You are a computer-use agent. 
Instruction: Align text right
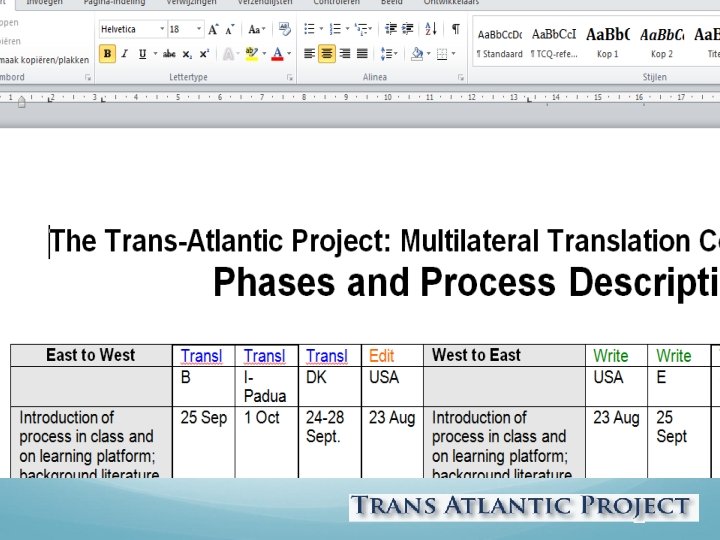[x=344, y=54]
